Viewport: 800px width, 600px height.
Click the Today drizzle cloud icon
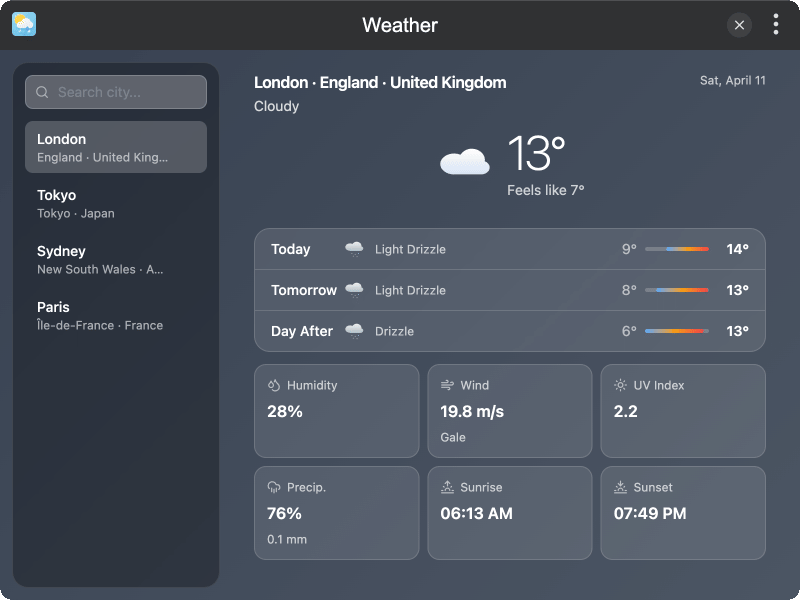coord(354,249)
